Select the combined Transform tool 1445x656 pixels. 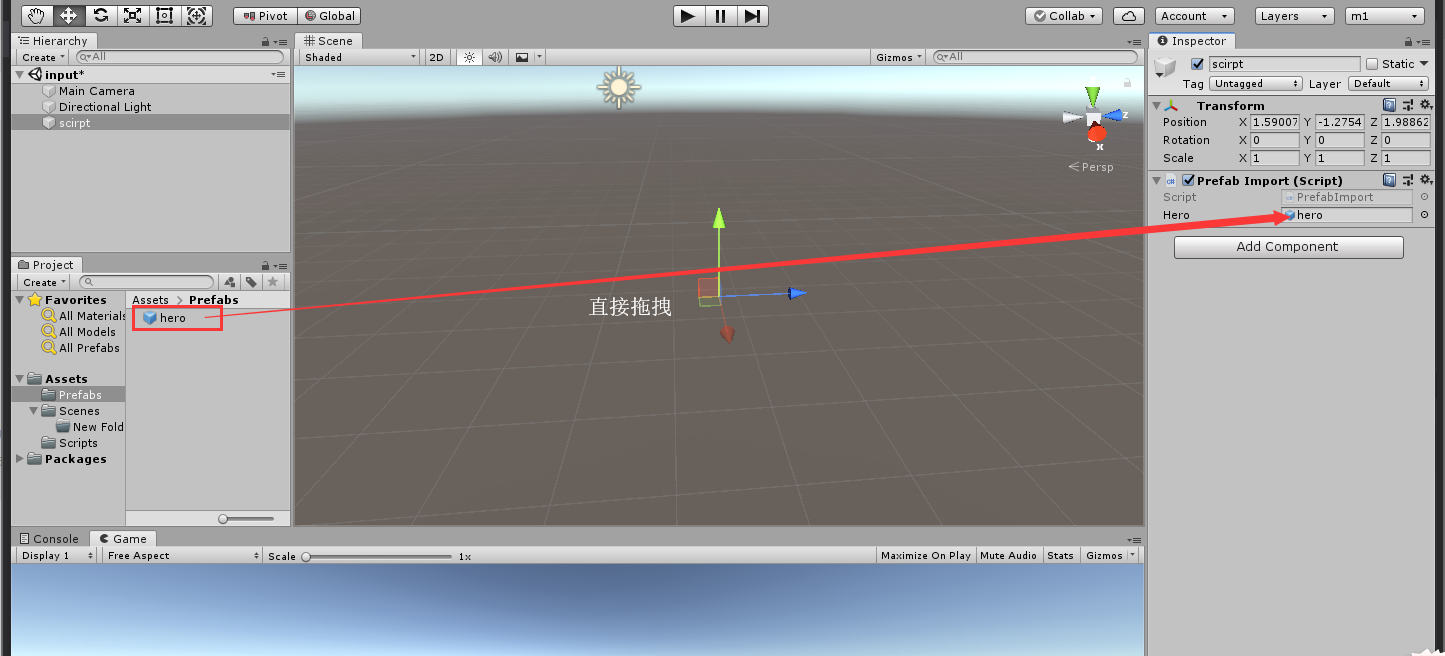[196, 15]
